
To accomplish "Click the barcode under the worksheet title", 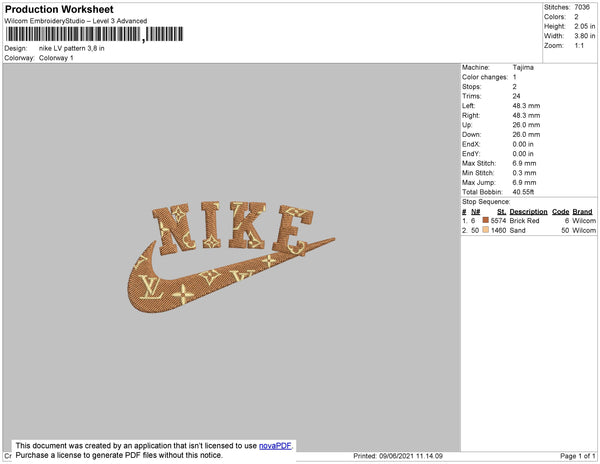I will 94,34.
